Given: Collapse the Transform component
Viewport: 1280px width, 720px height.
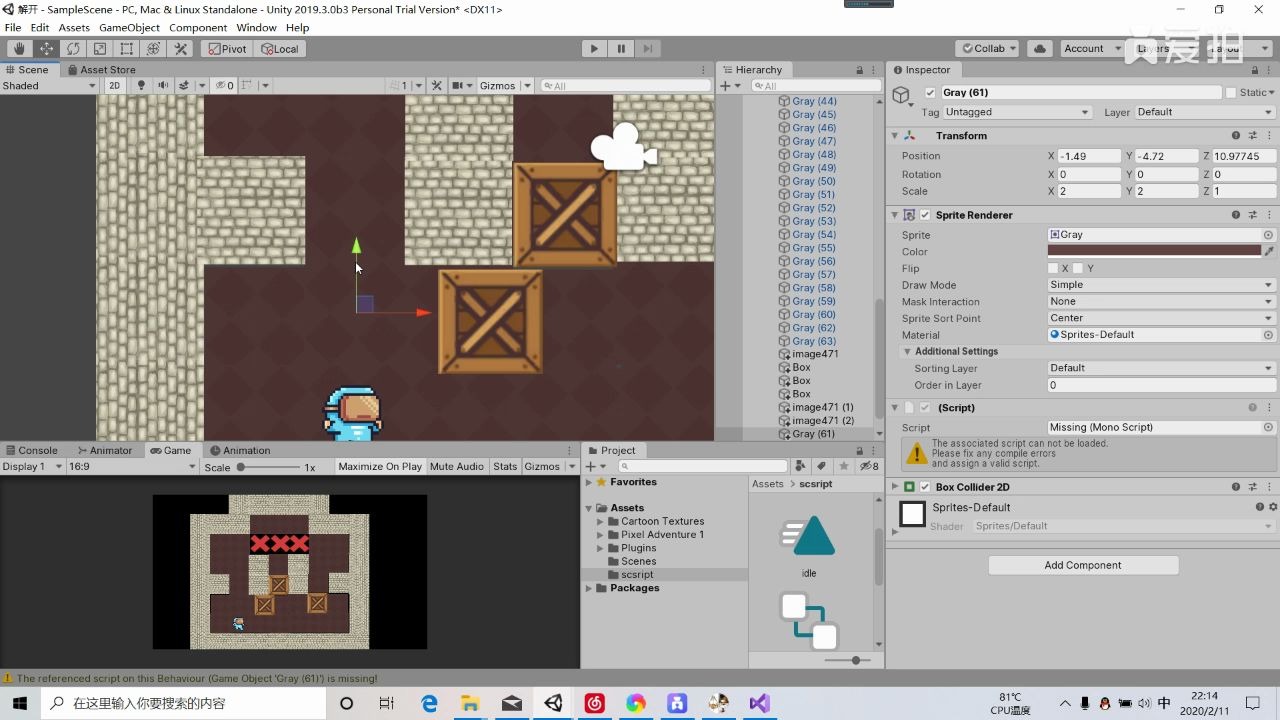Looking at the screenshot, I should [895, 135].
